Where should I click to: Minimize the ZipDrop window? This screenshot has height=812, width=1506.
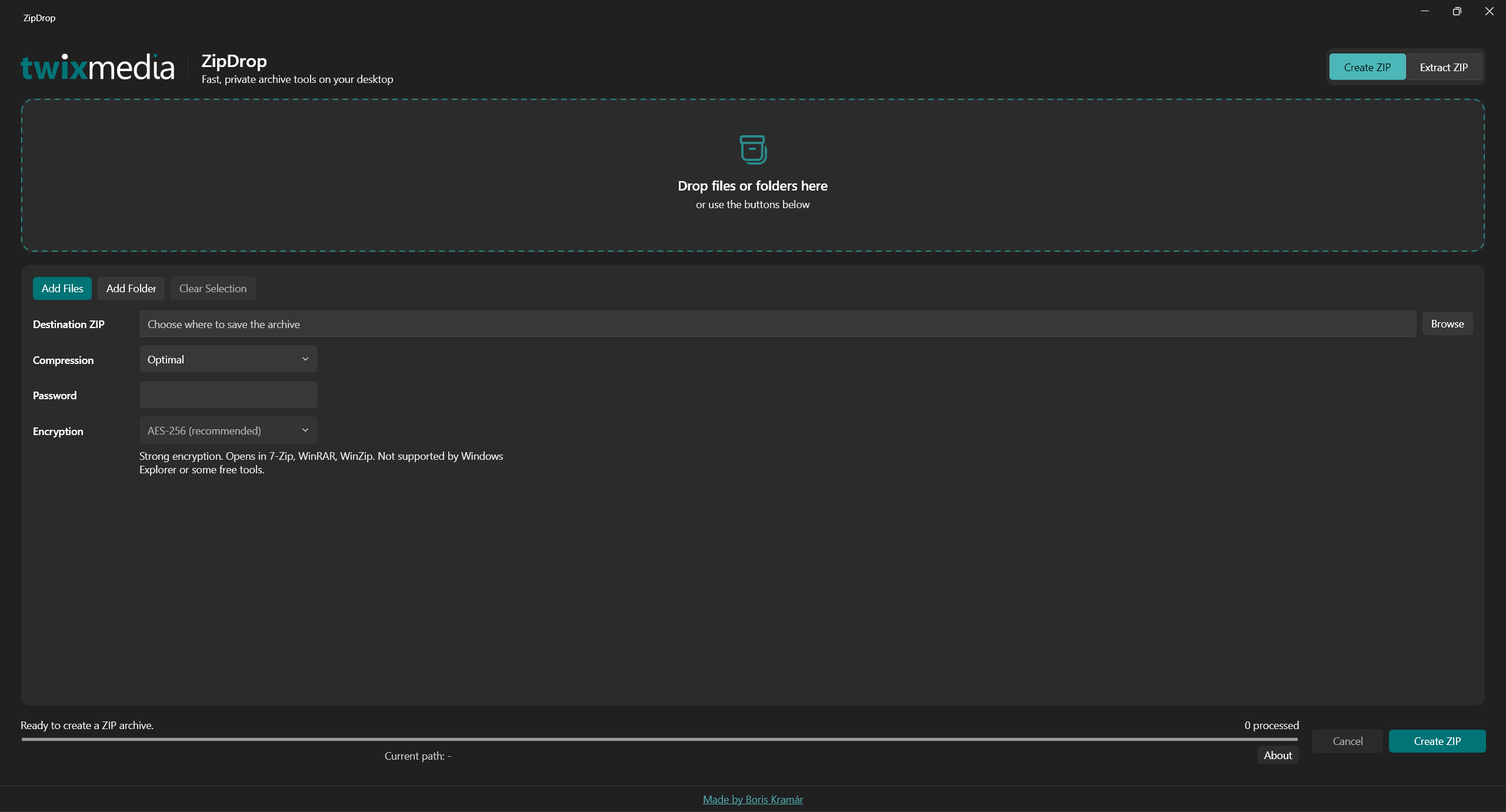click(1425, 11)
